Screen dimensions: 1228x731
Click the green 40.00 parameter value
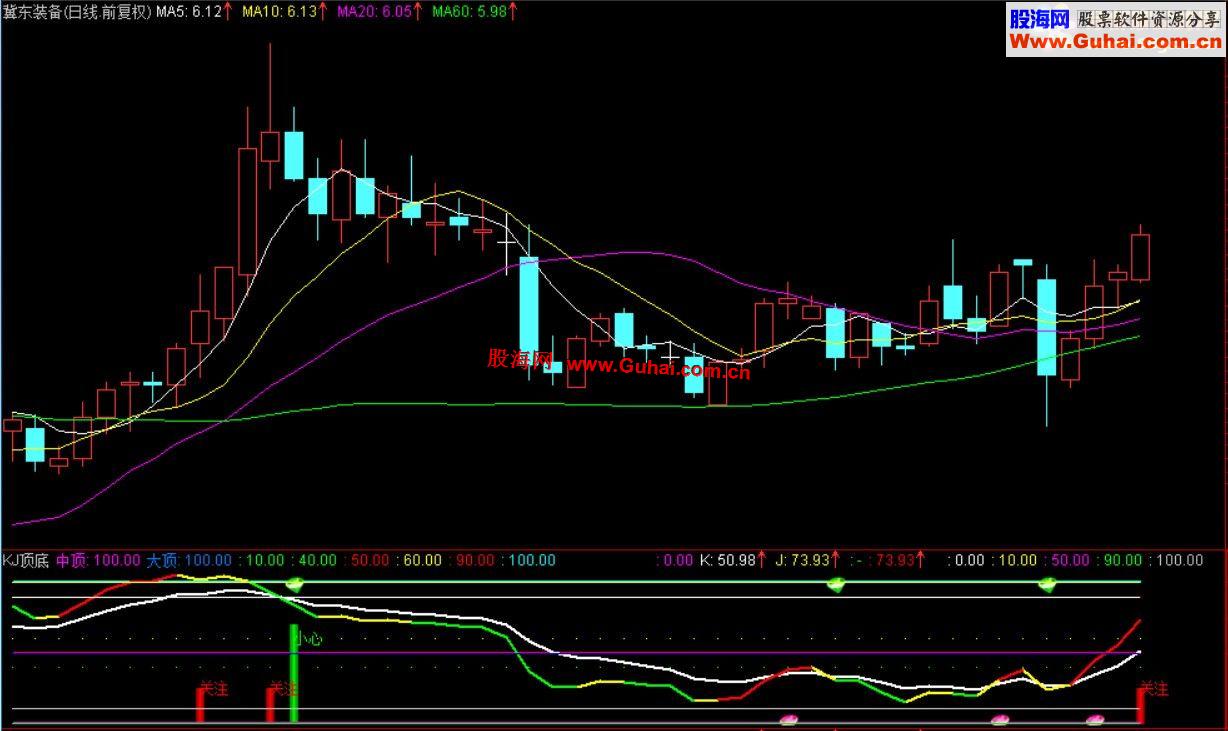tap(317, 560)
